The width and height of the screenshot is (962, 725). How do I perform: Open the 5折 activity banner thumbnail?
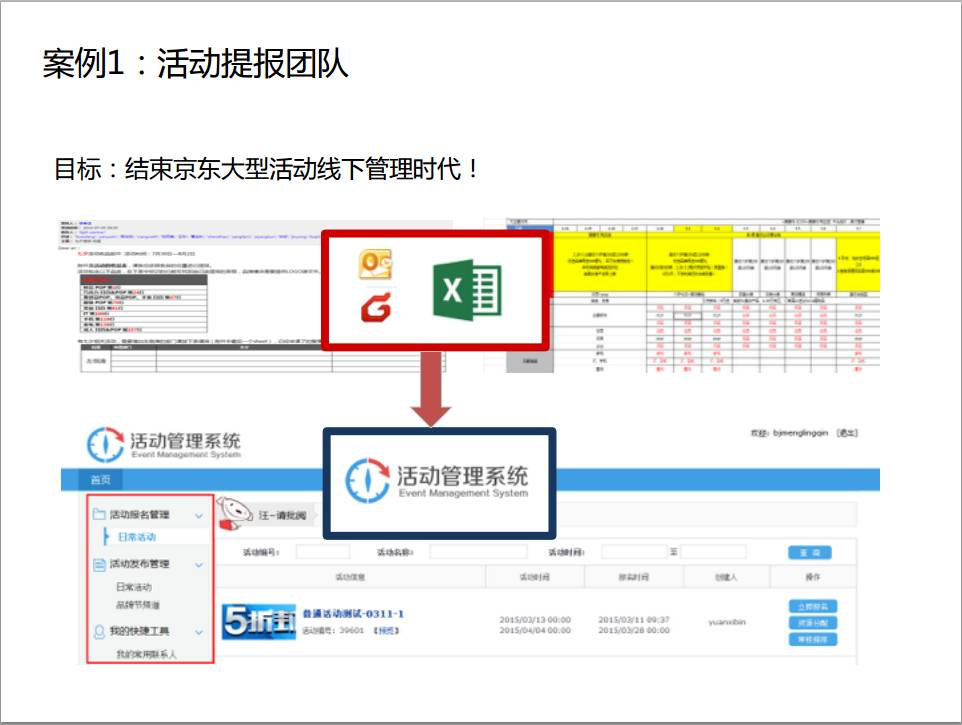tap(258, 621)
